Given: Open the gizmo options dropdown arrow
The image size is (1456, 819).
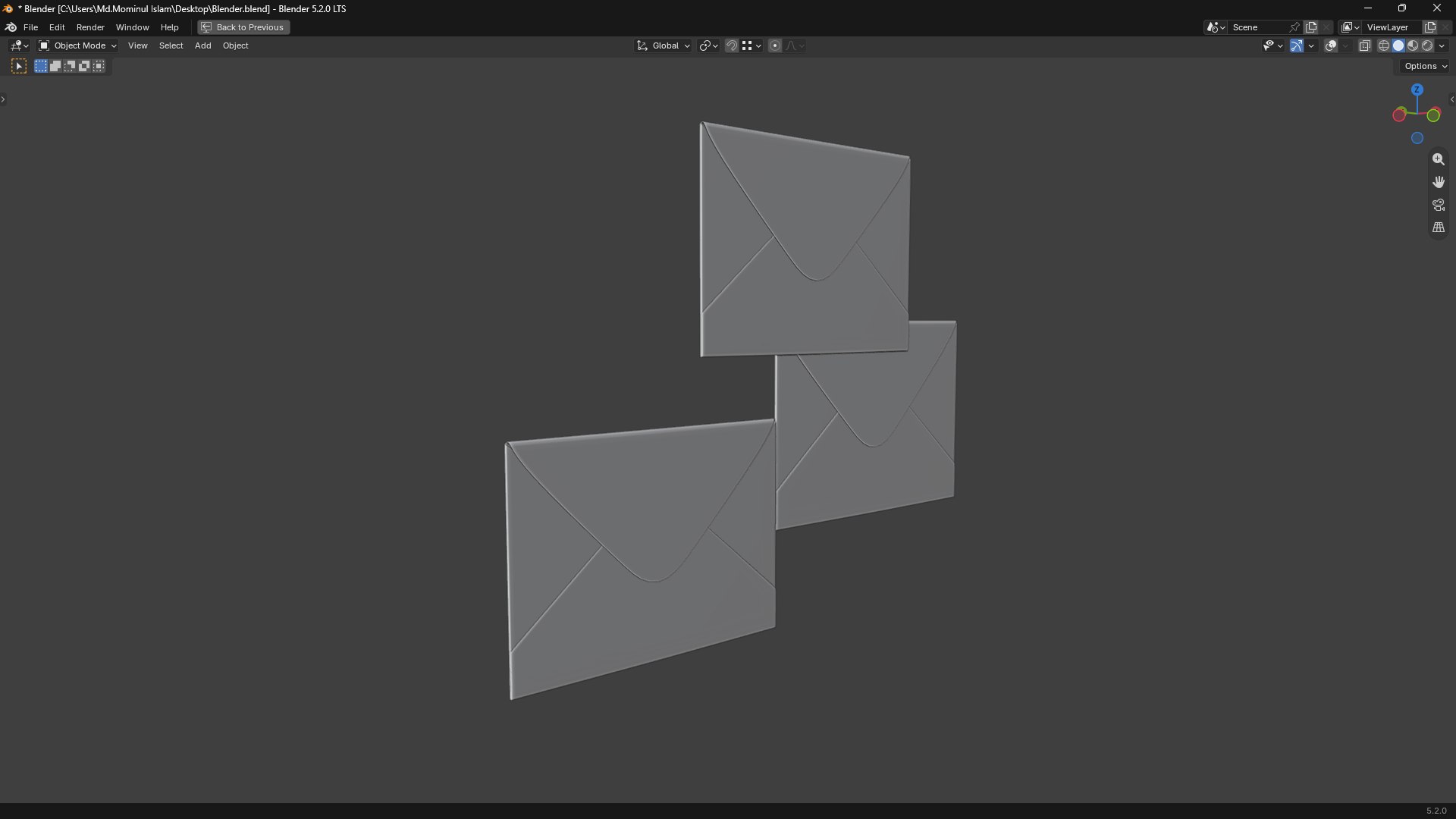Looking at the screenshot, I should [1311, 46].
